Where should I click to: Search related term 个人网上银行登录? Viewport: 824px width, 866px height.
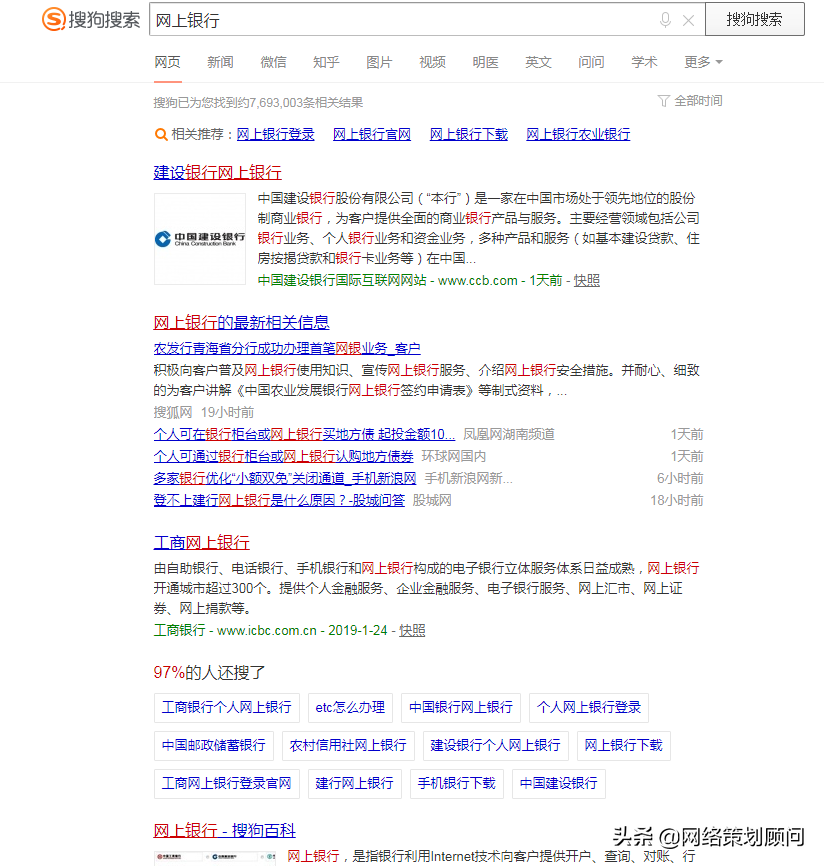[x=589, y=707]
